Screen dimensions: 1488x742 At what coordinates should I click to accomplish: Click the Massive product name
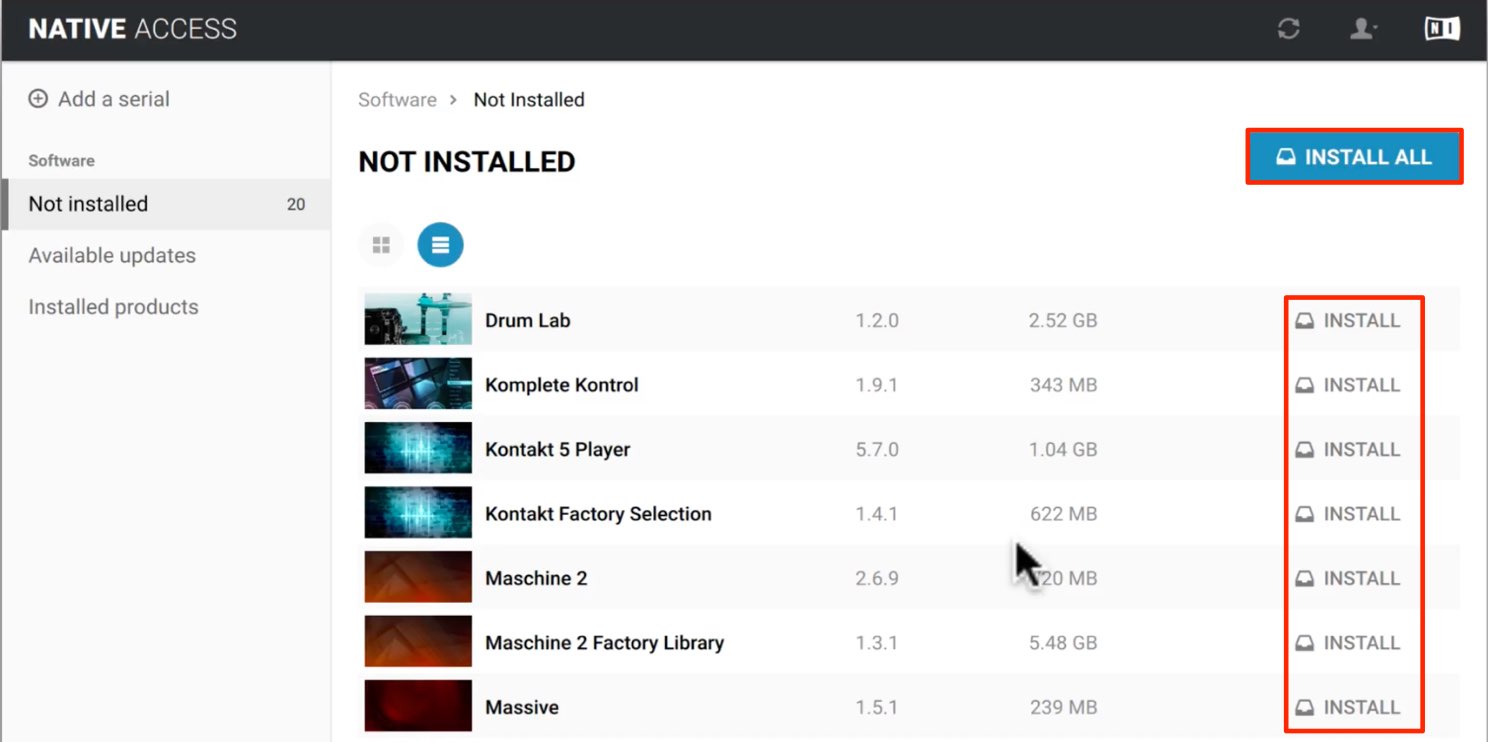(521, 707)
